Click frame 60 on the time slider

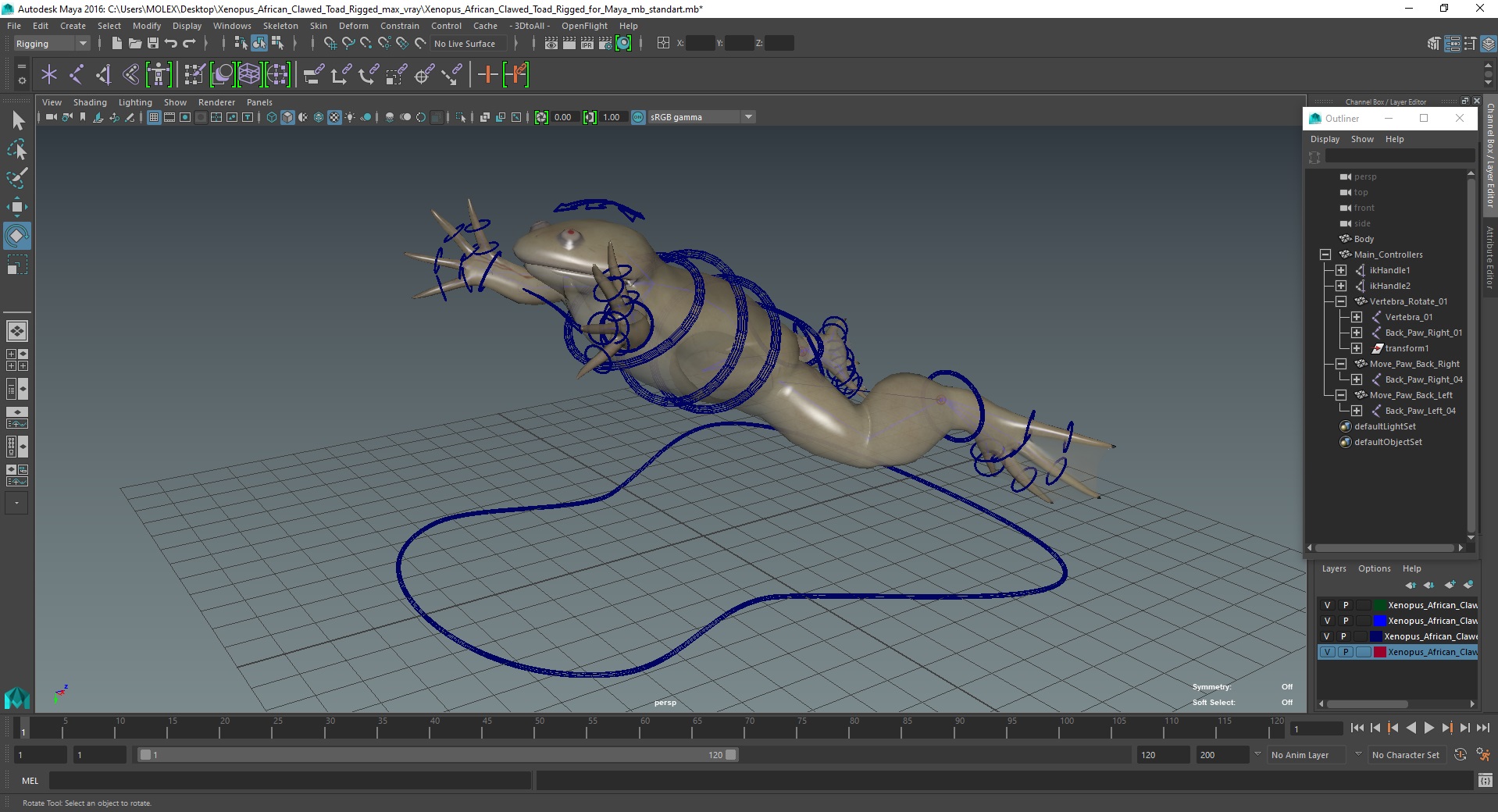coord(644,728)
